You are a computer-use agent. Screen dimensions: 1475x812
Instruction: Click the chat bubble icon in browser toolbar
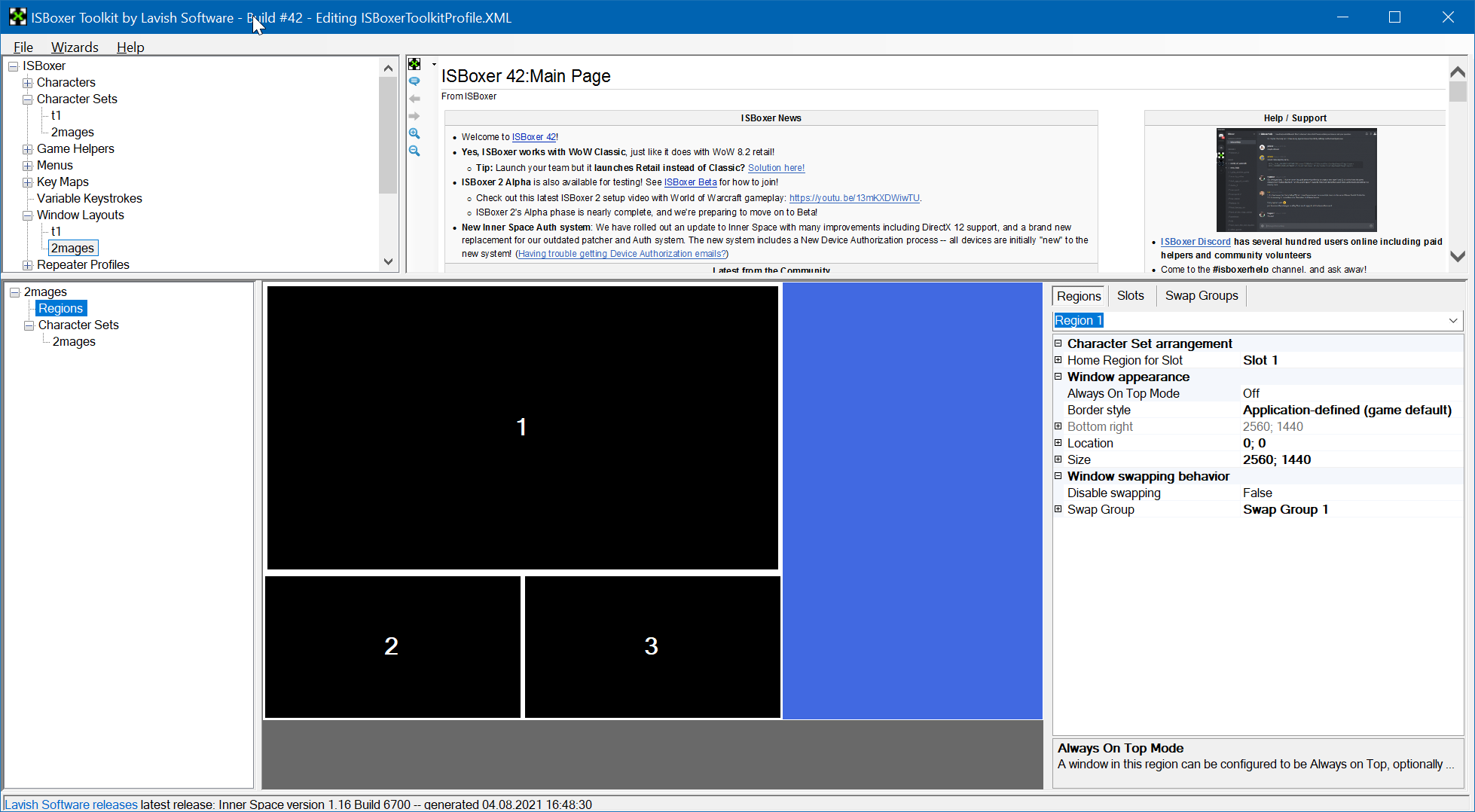coord(414,81)
